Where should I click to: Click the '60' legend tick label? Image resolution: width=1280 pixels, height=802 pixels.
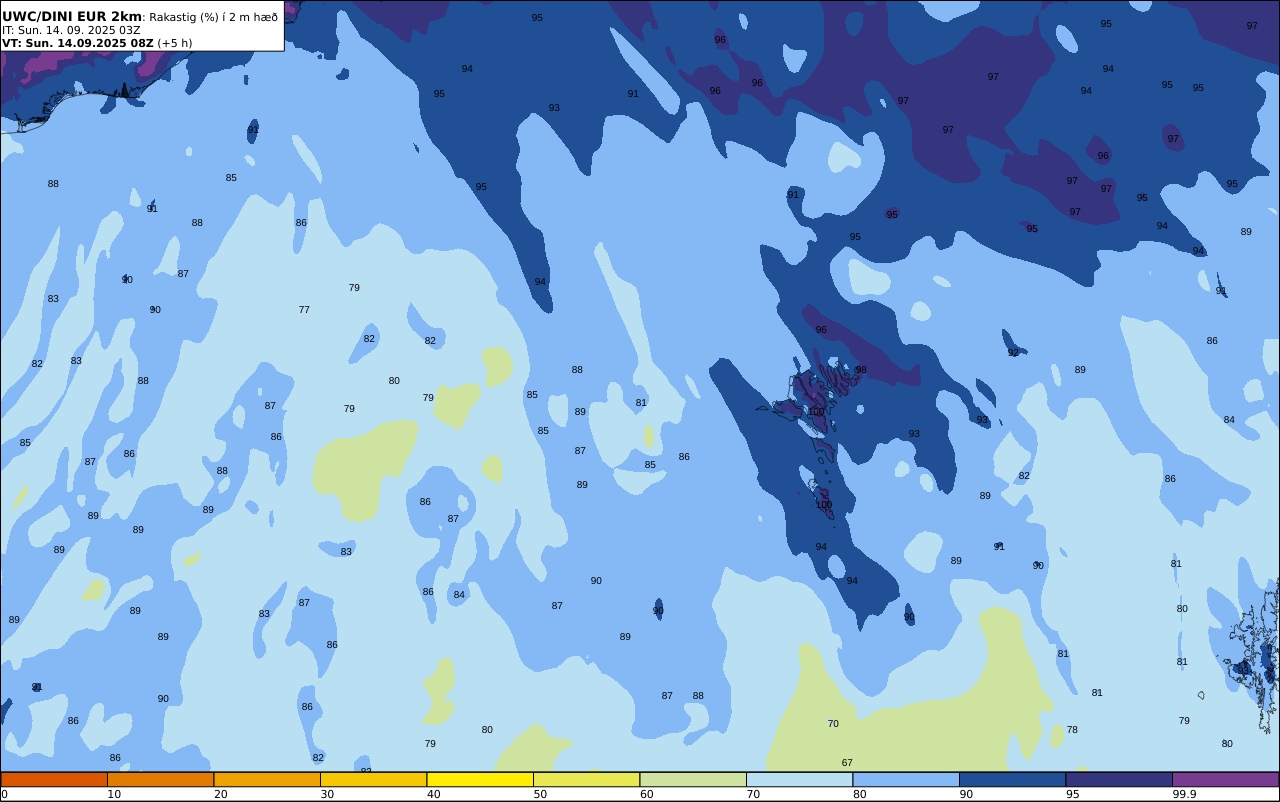click(647, 794)
